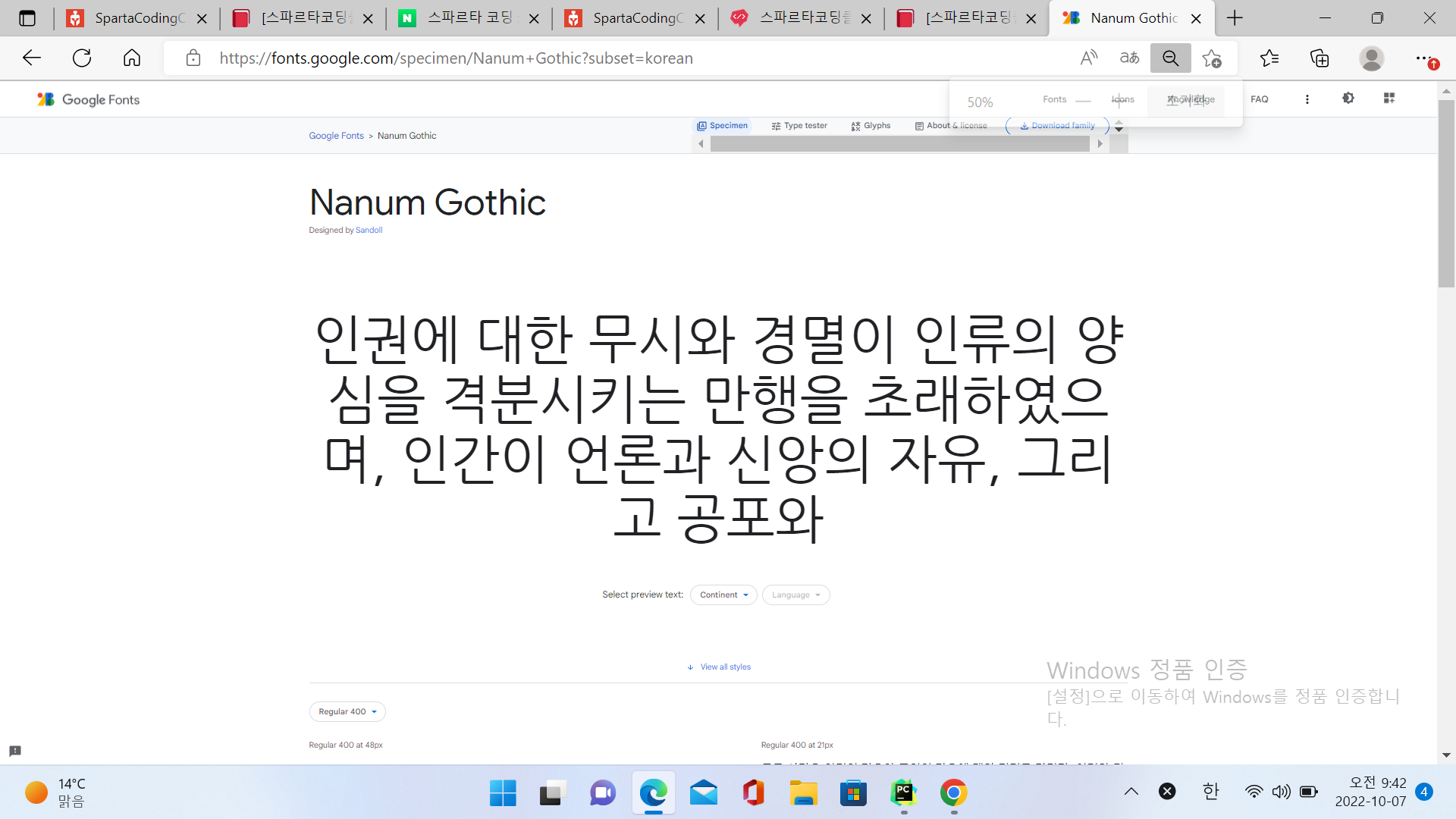Viewport: 1456px width, 819px height.
Task: Toggle the dark theme icon in header
Action: click(1348, 99)
